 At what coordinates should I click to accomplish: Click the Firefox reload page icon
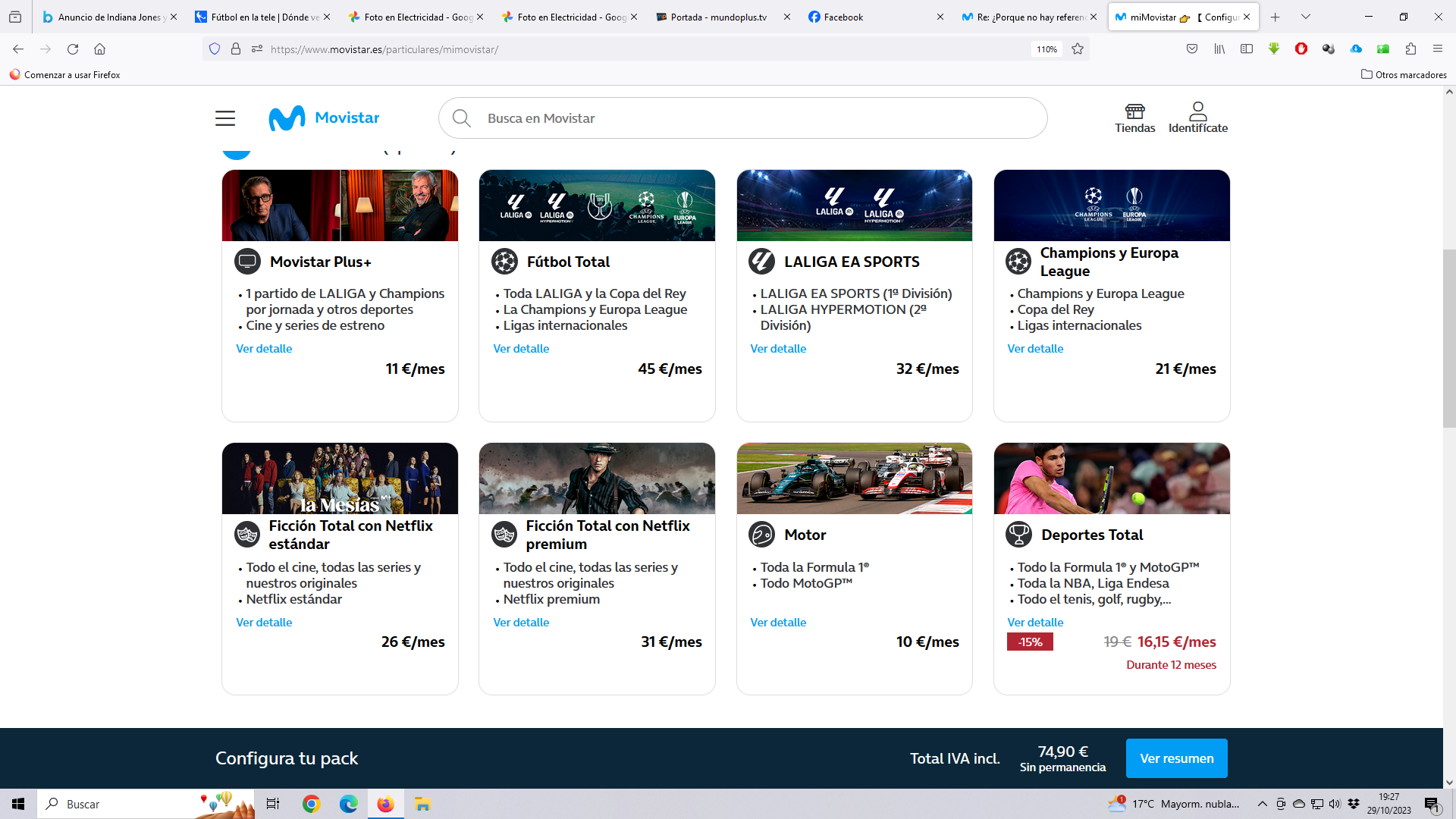[x=73, y=49]
